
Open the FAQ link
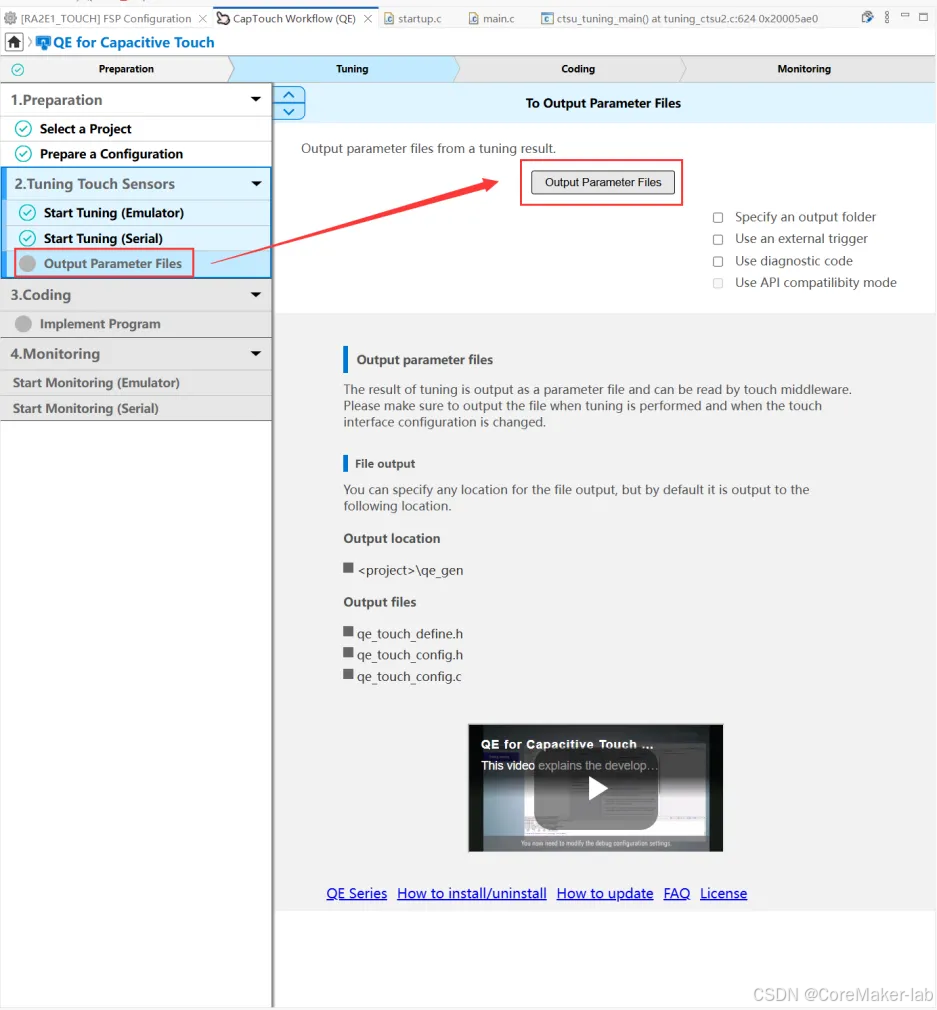pos(676,893)
